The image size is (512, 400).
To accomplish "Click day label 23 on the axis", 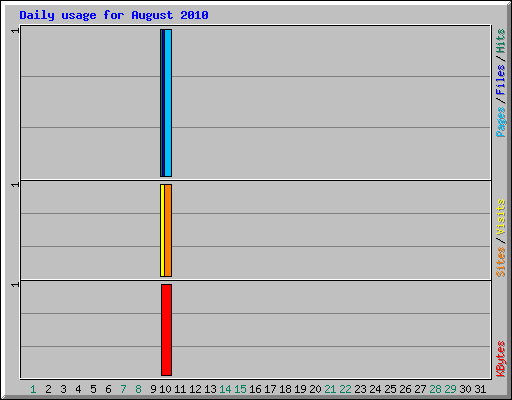I will (360, 389).
